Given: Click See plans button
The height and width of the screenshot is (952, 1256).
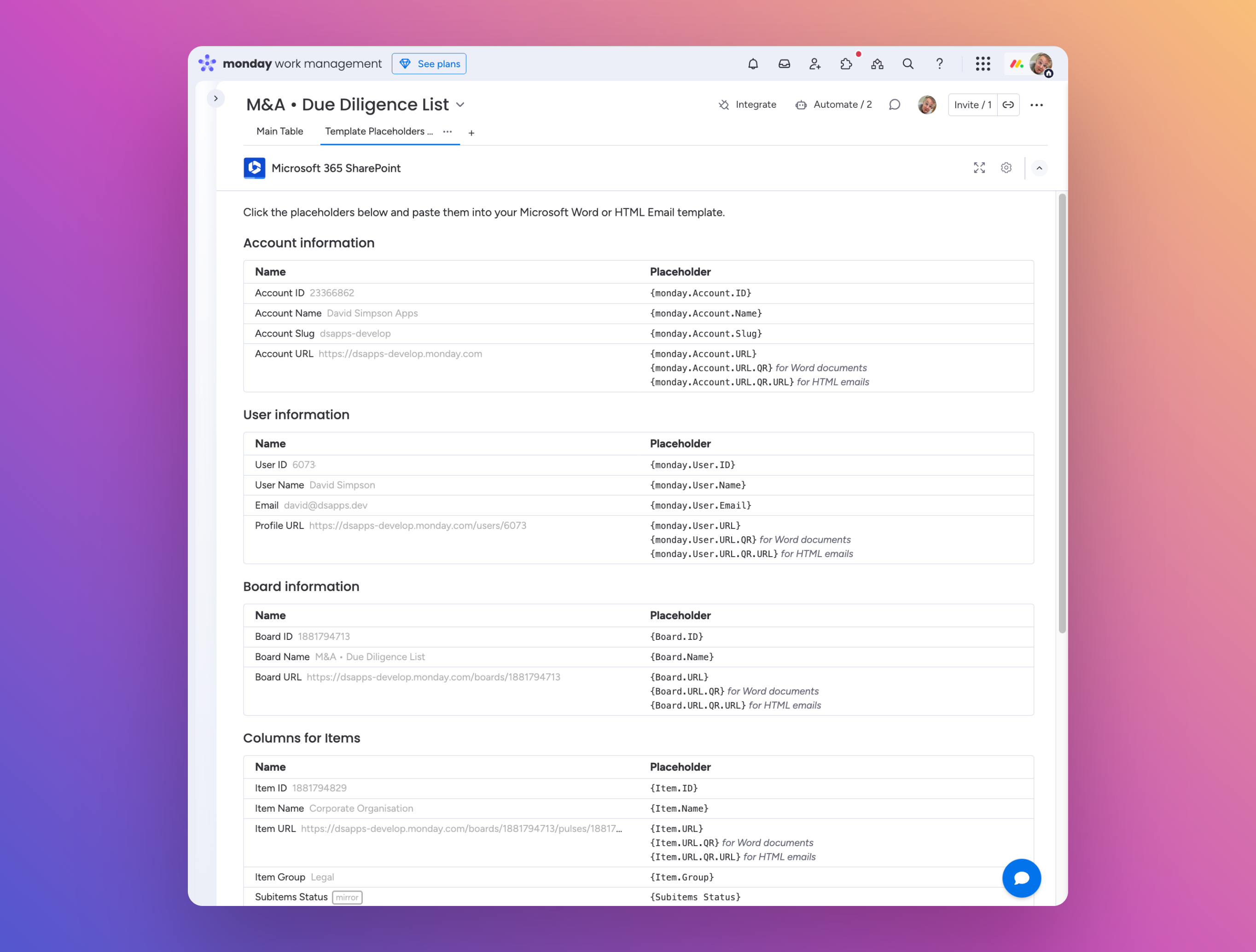Looking at the screenshot, I should pos(429,64).
